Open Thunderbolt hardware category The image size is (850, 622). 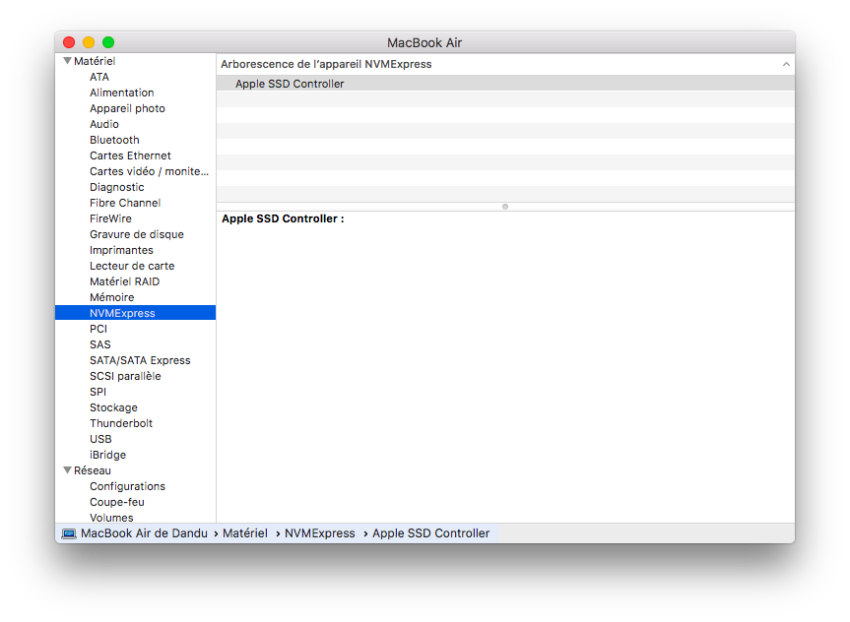pyautogui.click(x=121, y=423)
